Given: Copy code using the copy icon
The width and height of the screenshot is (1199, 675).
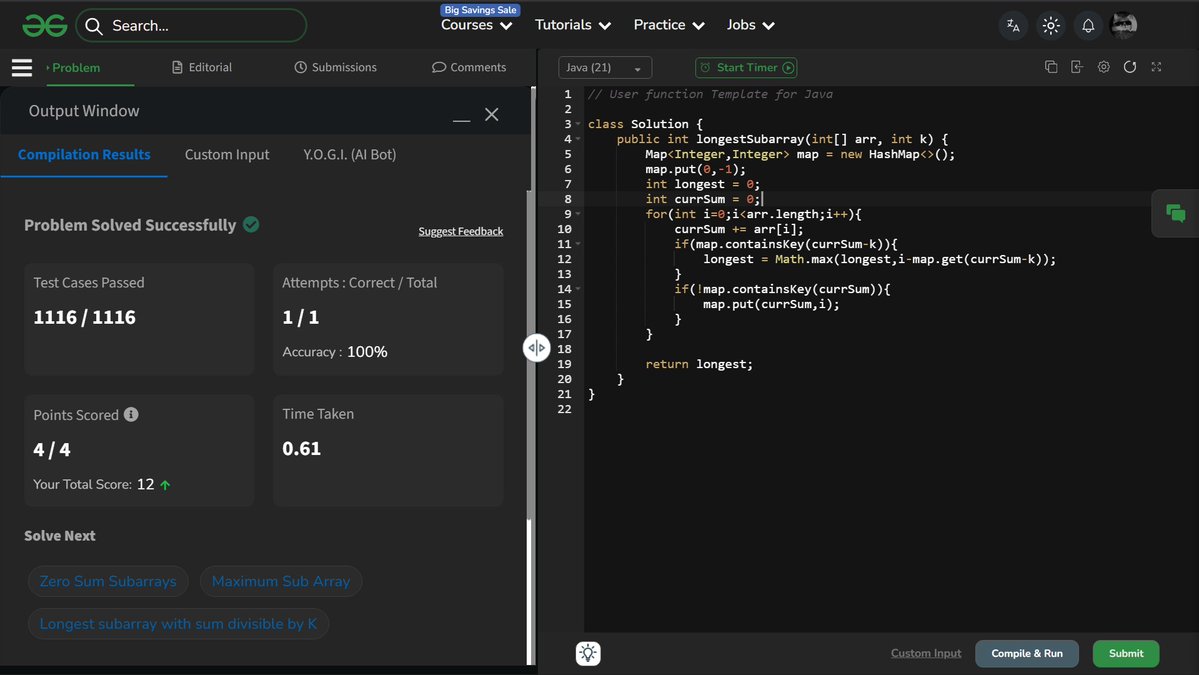Looking at the screenshot, I should pos(1051,67).
